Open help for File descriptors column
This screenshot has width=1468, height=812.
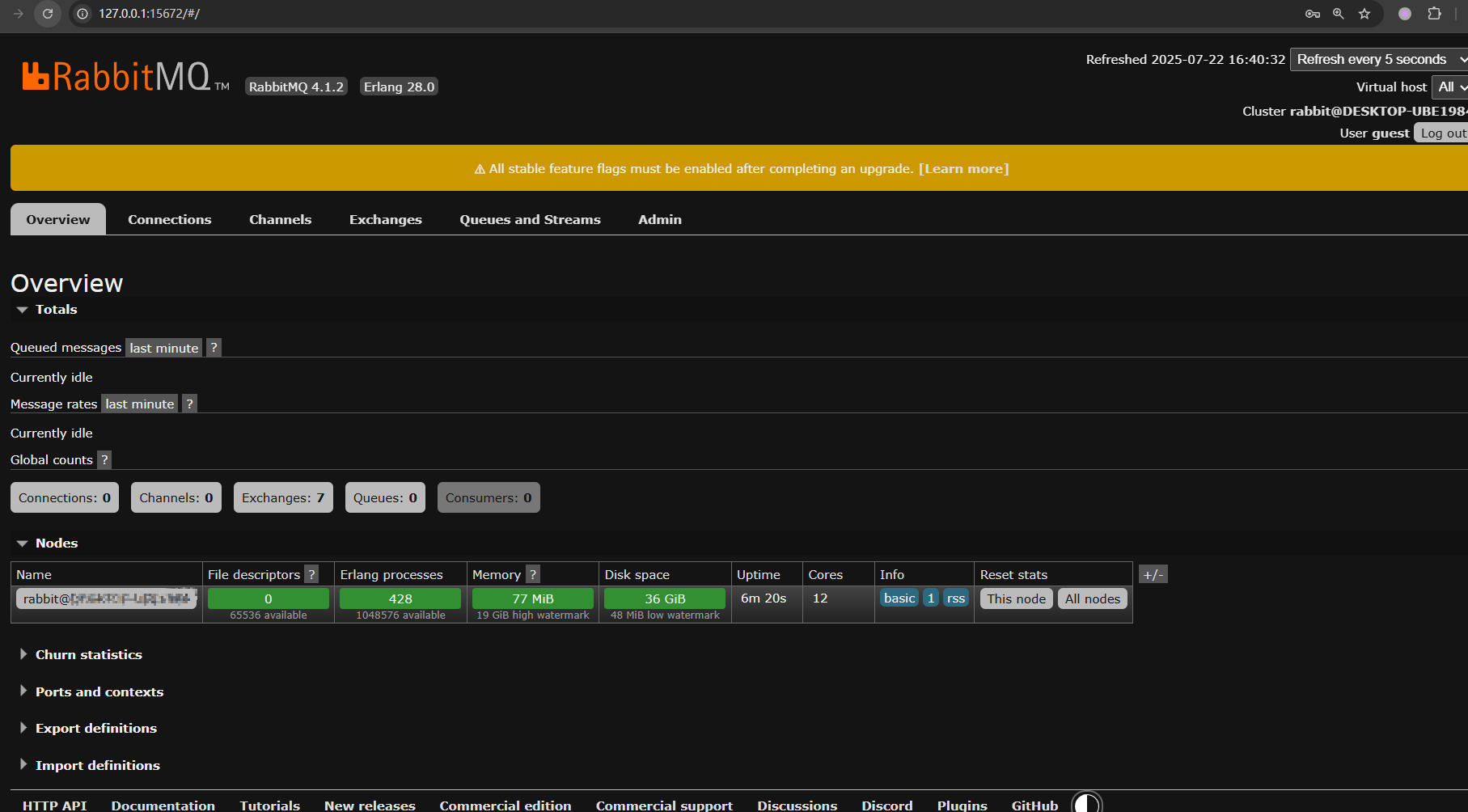[311, 574]
